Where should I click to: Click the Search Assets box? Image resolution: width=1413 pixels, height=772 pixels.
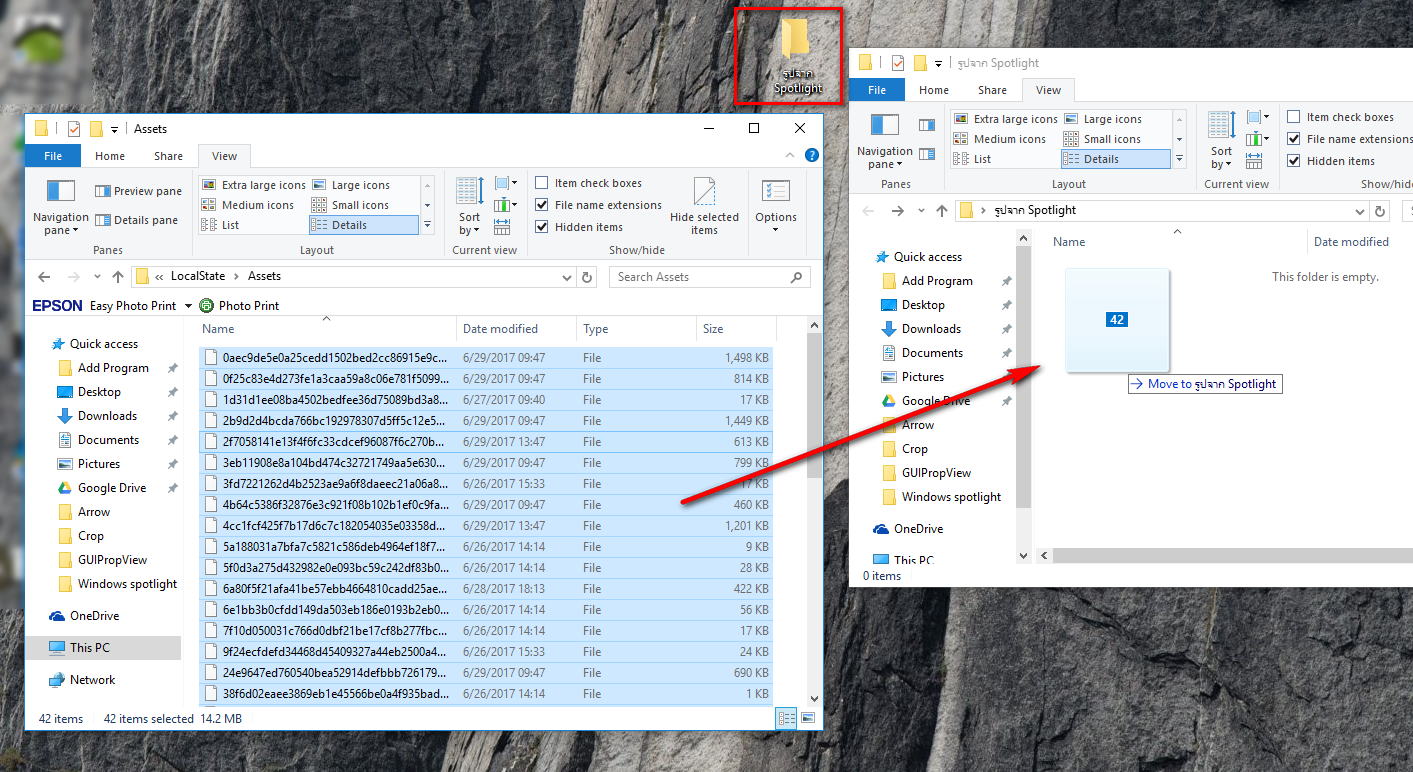(x=709, y=277)
